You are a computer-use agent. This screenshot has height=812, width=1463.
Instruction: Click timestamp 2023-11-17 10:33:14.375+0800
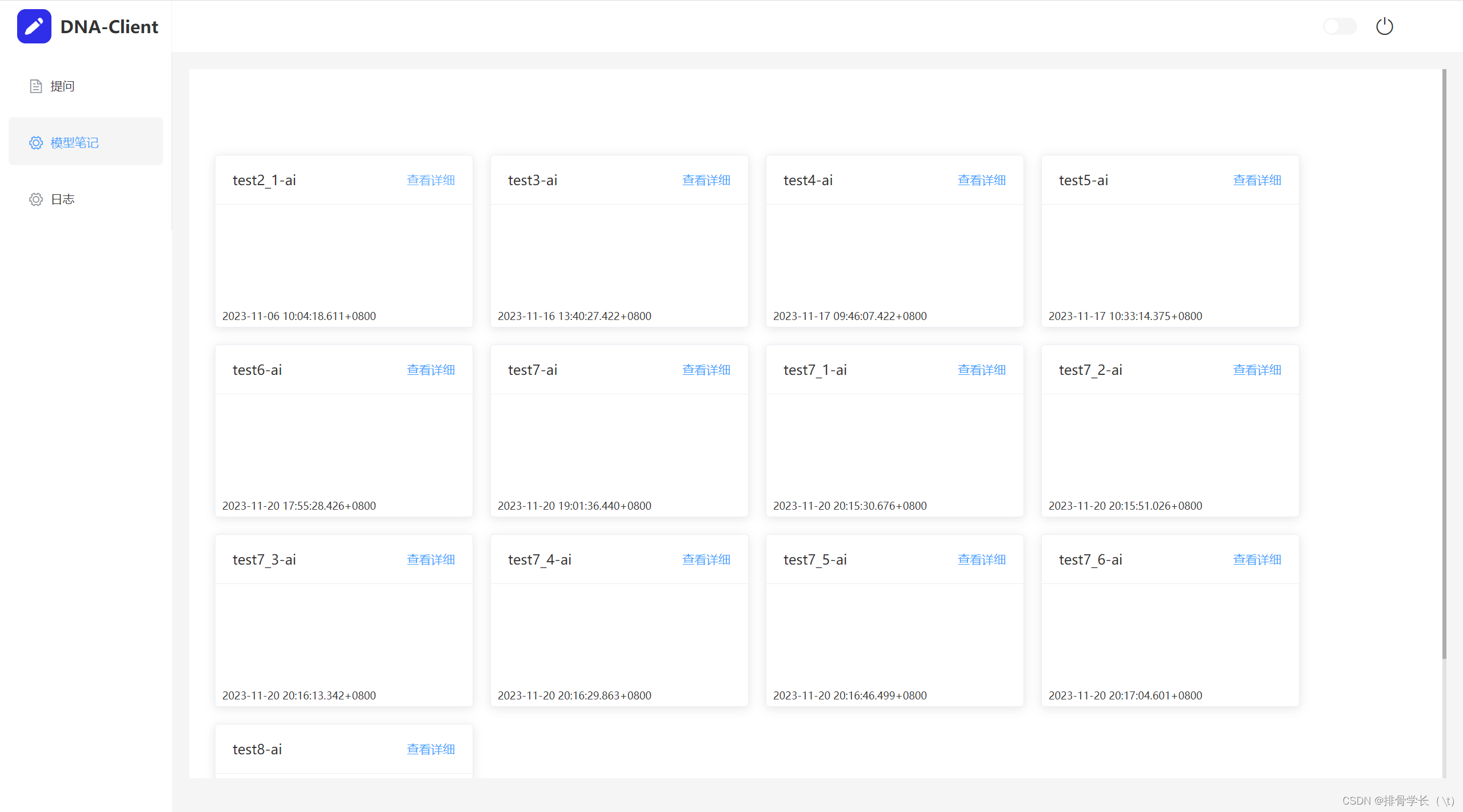[1125, 317]
